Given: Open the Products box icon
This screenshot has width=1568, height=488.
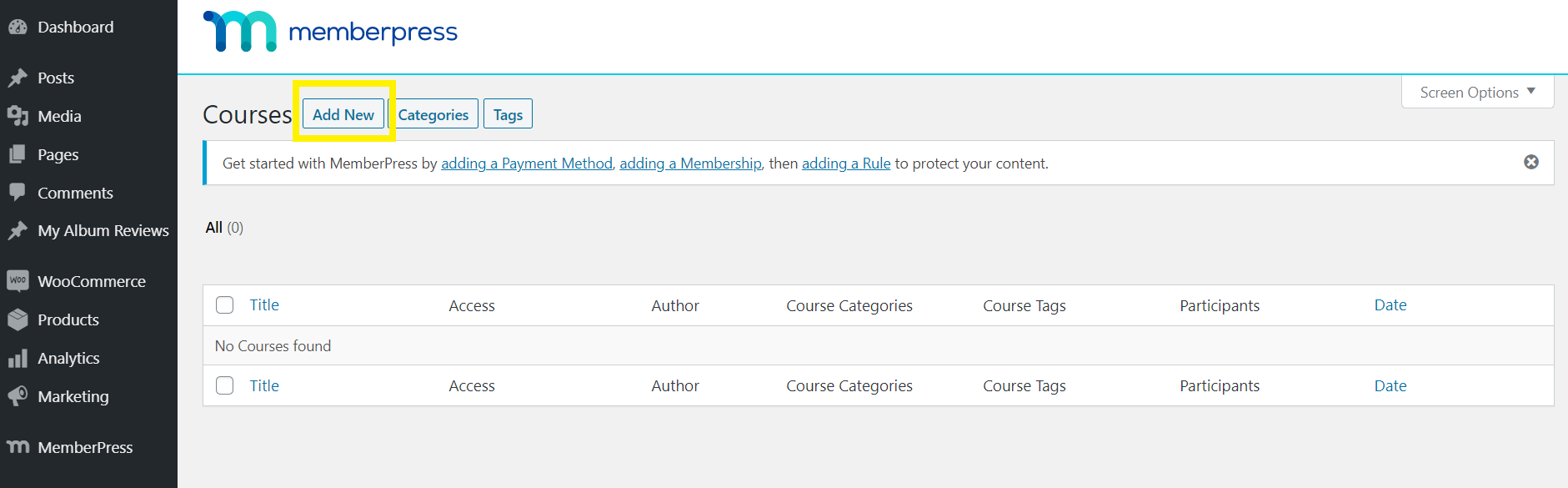Looking at the screenshot, I should [18, 319].
